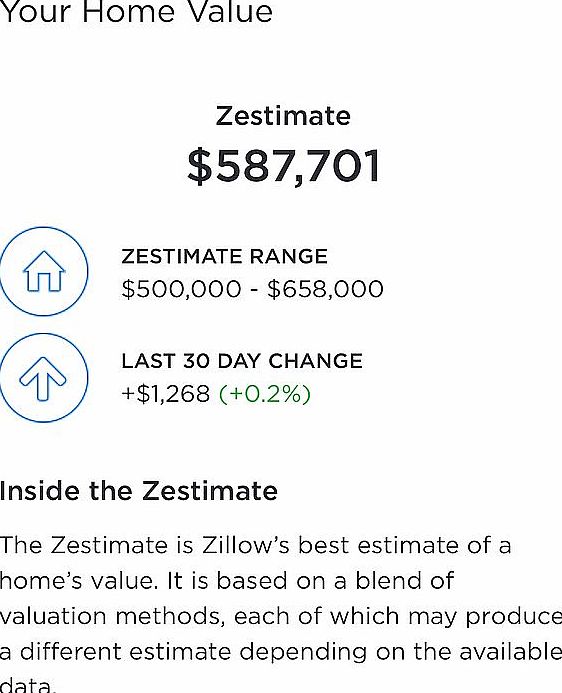Click the lower range value $658,000
Viewport: 562px width, 693px height.
(x=325, y=289)
